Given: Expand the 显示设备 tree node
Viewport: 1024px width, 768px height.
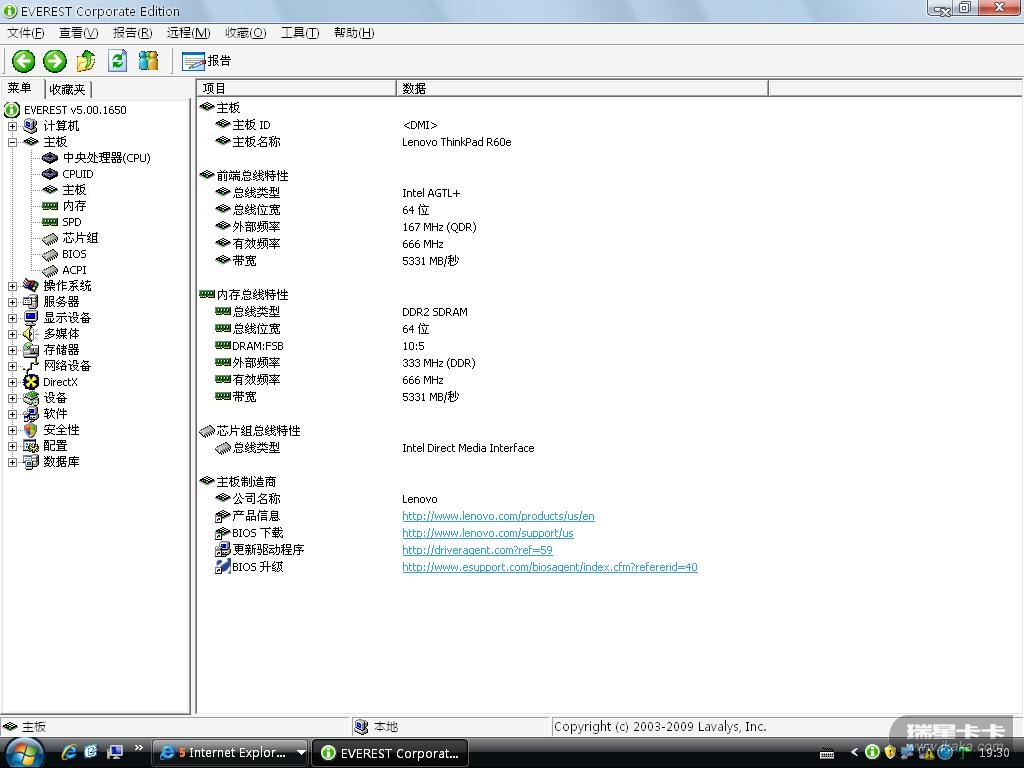Looking at the screenshot, I should coord(12,318).
